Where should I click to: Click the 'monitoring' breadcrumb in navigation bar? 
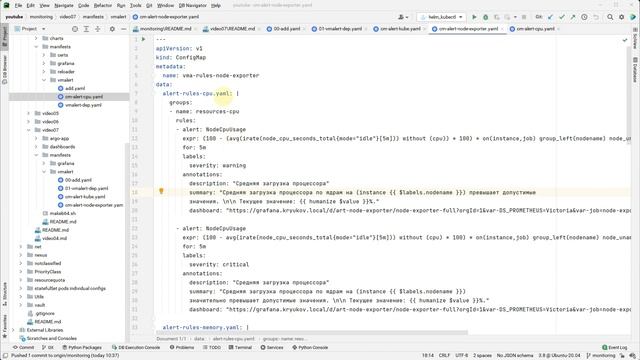[41, 17]
